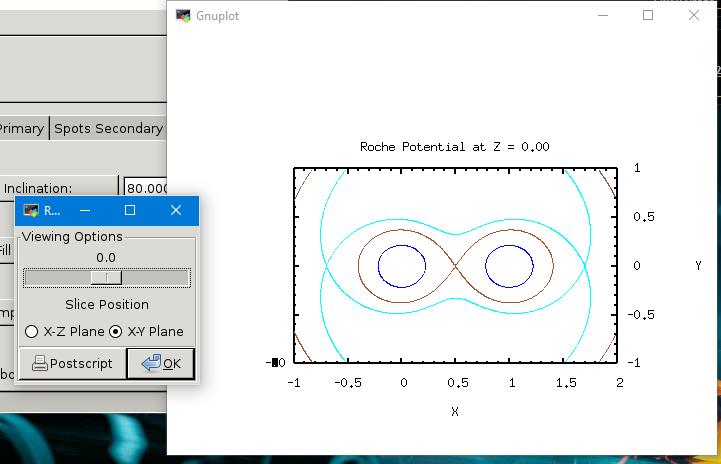Close the Gnuplot window
The height and width of the screenshot is (464, 721).
[x=694, y=16]
